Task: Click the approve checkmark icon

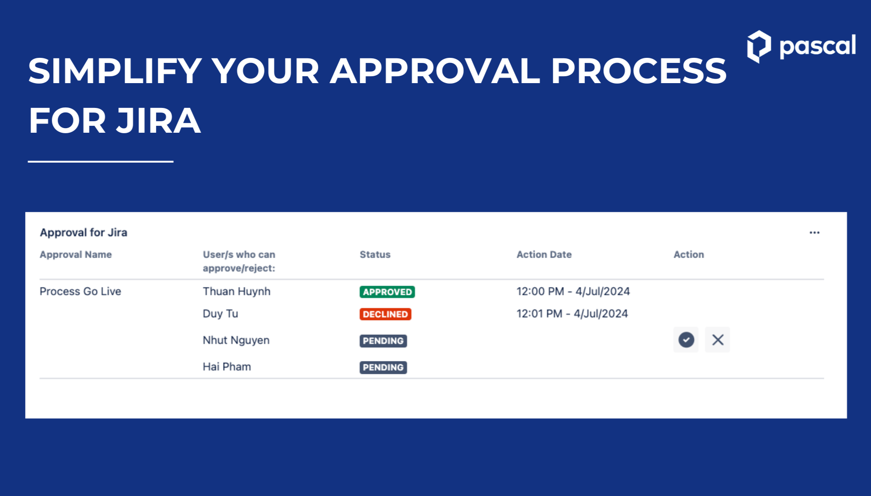Action: pyautogui.click(x=686, y=340)
